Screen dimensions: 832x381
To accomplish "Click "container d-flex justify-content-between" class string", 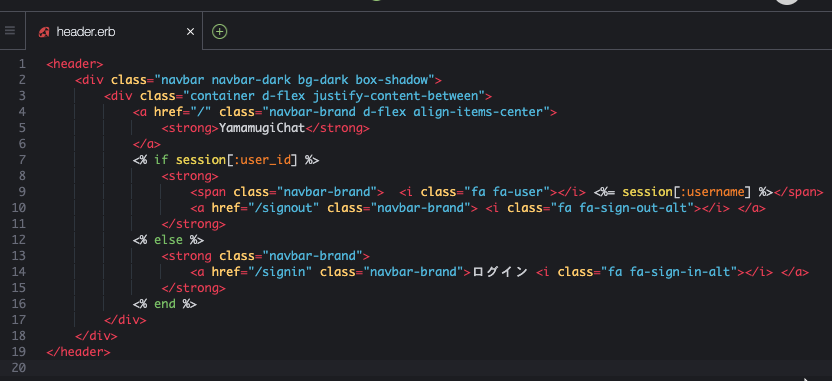I will pos(334,96).
